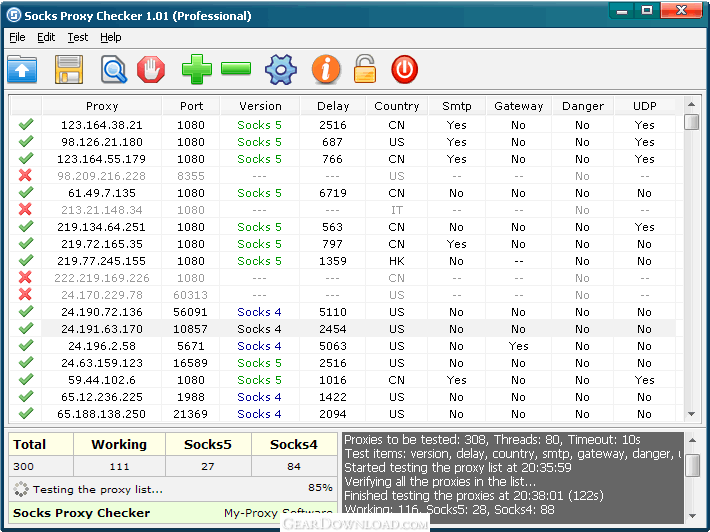Click log line 'Started testing the proxy list'
This screenshot has height=532, width=710.
tap(458, 468)
